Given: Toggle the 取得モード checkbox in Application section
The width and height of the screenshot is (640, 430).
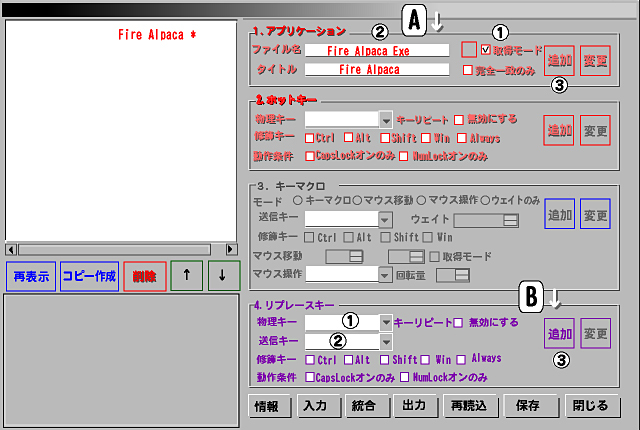Looking at the screenshot, I should 486,50.
